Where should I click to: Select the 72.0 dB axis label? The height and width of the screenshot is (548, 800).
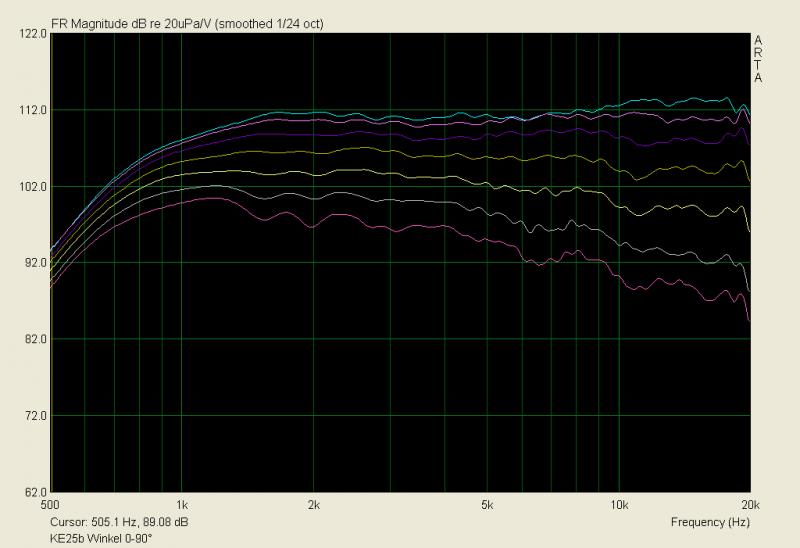pos(35,416)
